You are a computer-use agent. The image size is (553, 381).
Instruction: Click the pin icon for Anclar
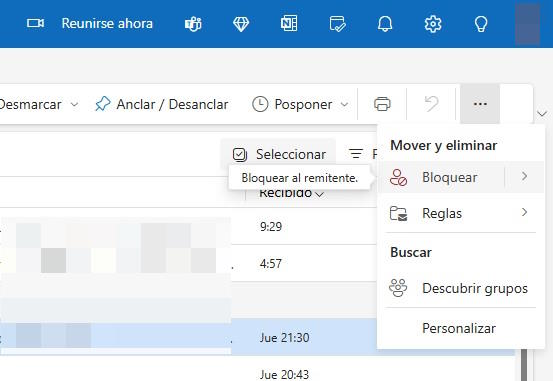(x=103, y=104)
